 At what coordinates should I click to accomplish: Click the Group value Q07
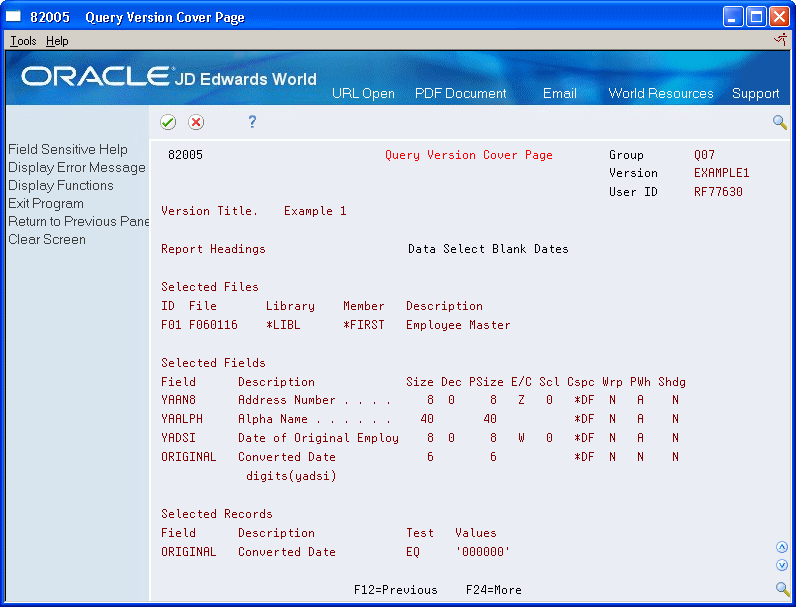click(704, 155)
